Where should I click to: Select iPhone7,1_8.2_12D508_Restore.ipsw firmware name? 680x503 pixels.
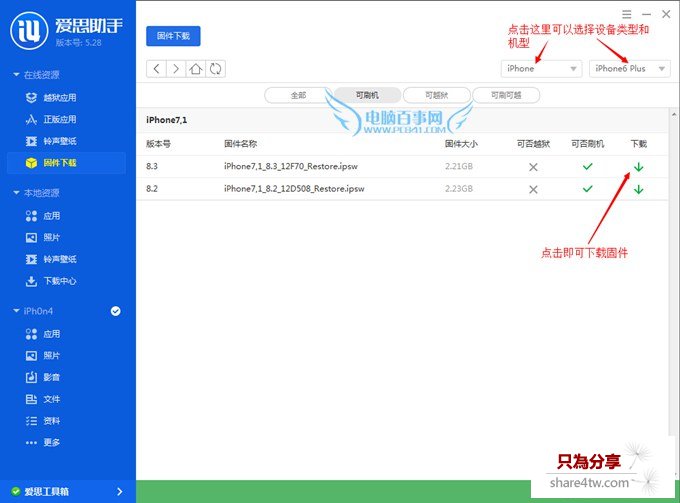pyautogui.click(x=294, y=189)
